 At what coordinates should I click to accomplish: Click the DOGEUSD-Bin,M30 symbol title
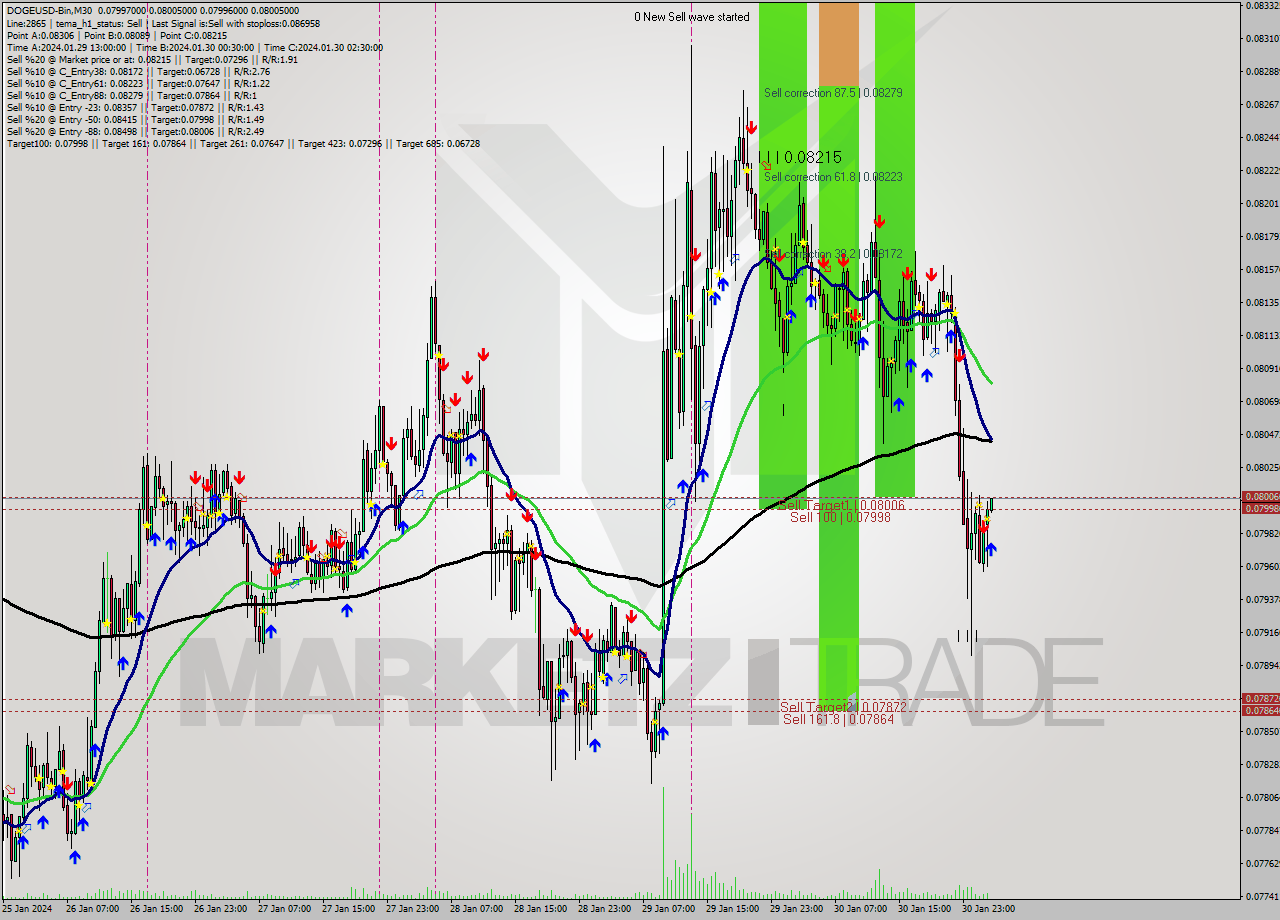click(x=48, y=11)
